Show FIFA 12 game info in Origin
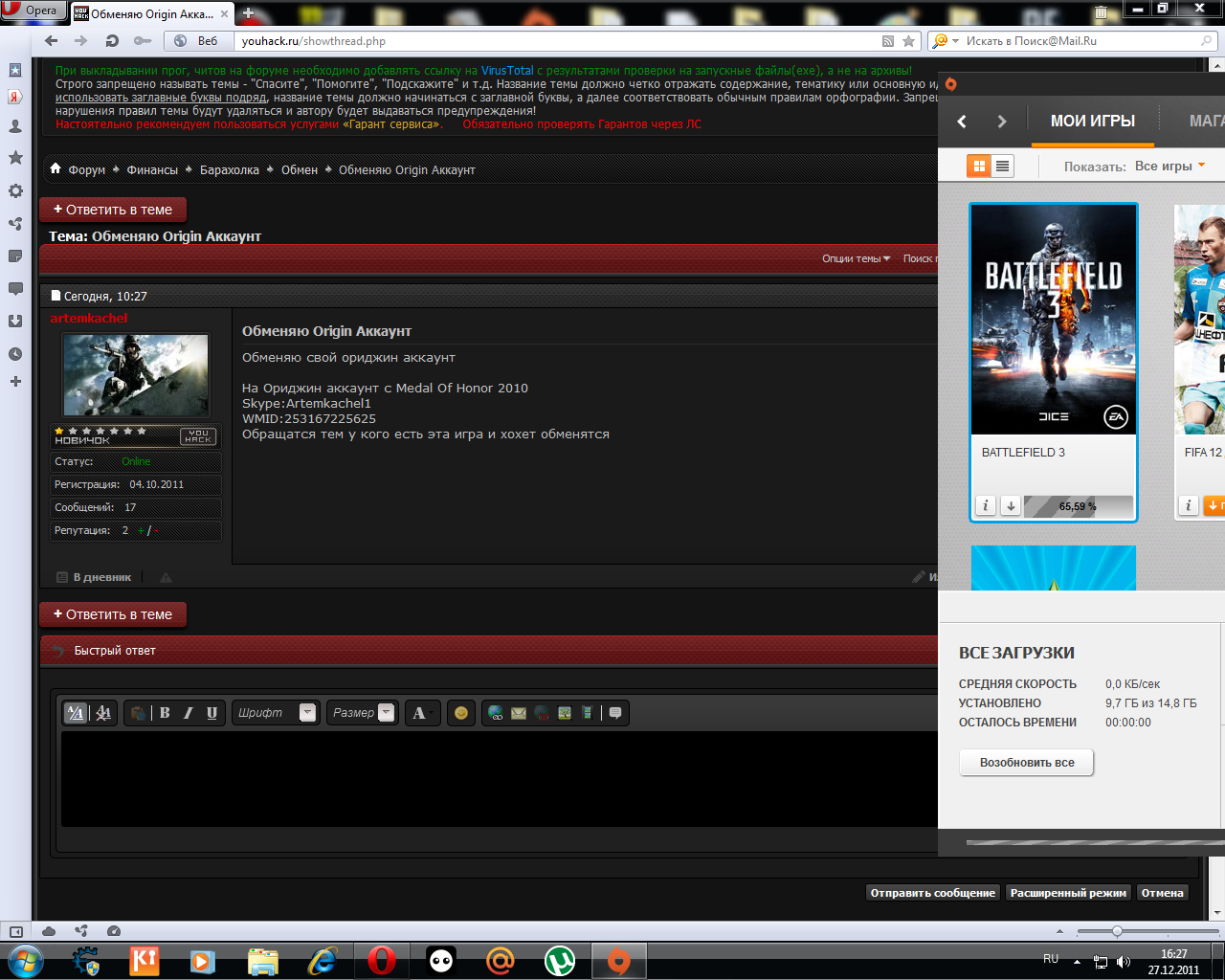Viewport: 1225px width, 980px height. click(1189, 505)
